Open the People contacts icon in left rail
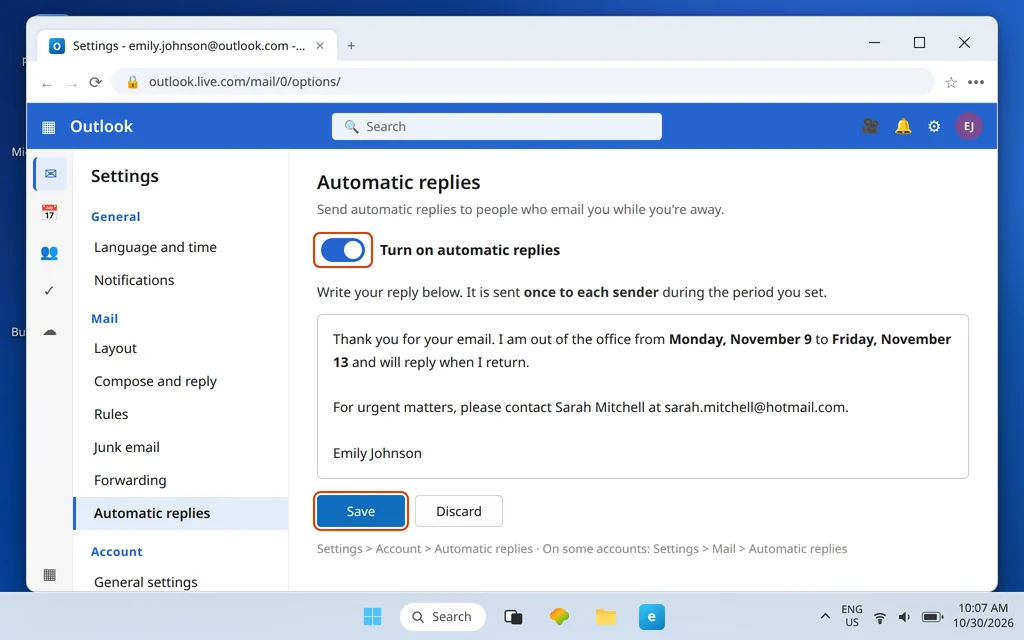The width and height of the screenshot is (1024, 640). pyautogui.click(x=50, y=253)
